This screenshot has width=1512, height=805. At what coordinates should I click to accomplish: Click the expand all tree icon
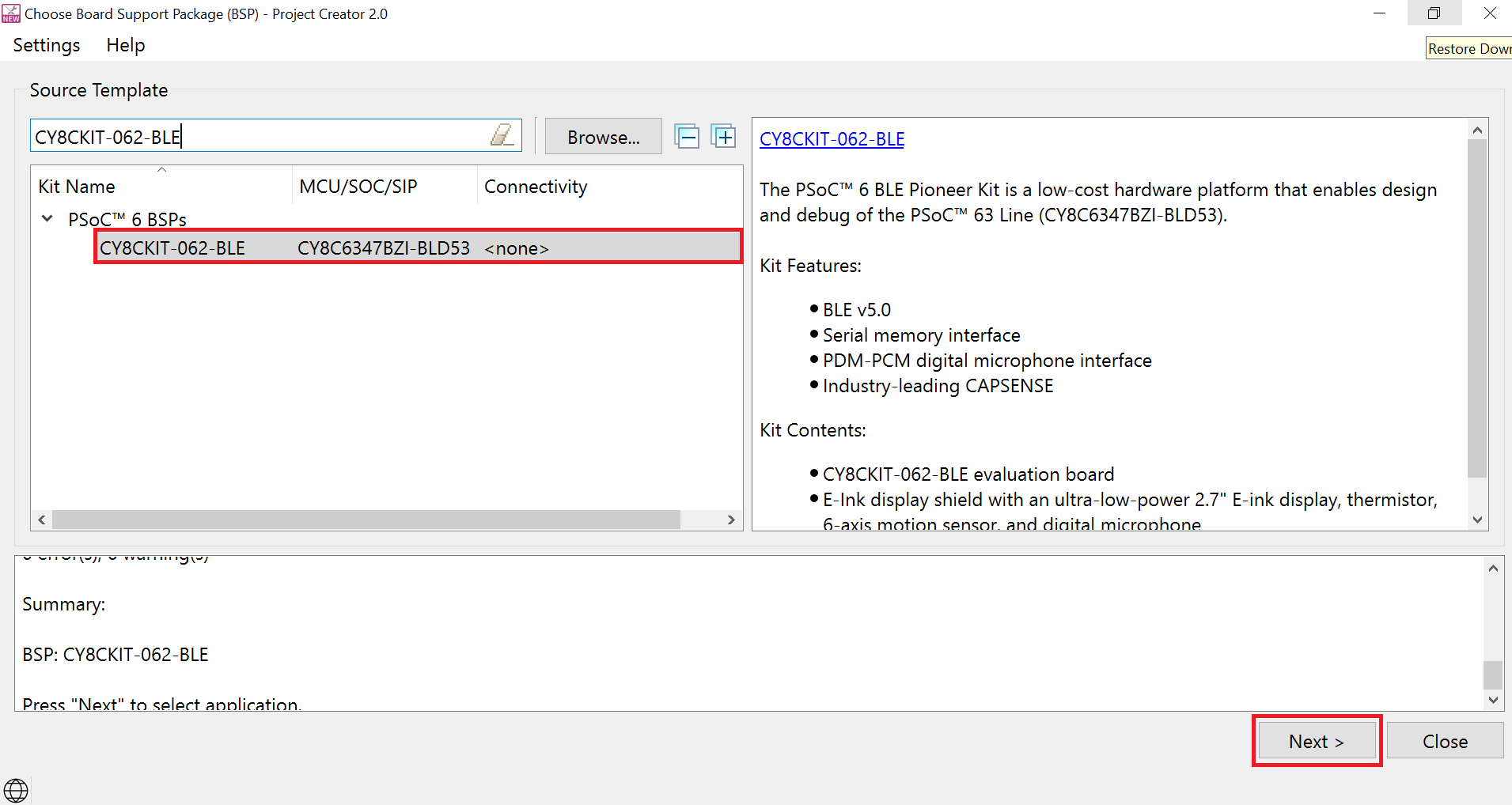coord(723,137)
